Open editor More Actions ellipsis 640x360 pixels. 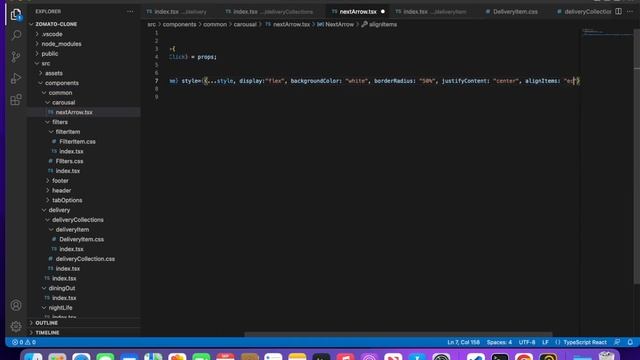pyautogui.click(x=630, y=11)
